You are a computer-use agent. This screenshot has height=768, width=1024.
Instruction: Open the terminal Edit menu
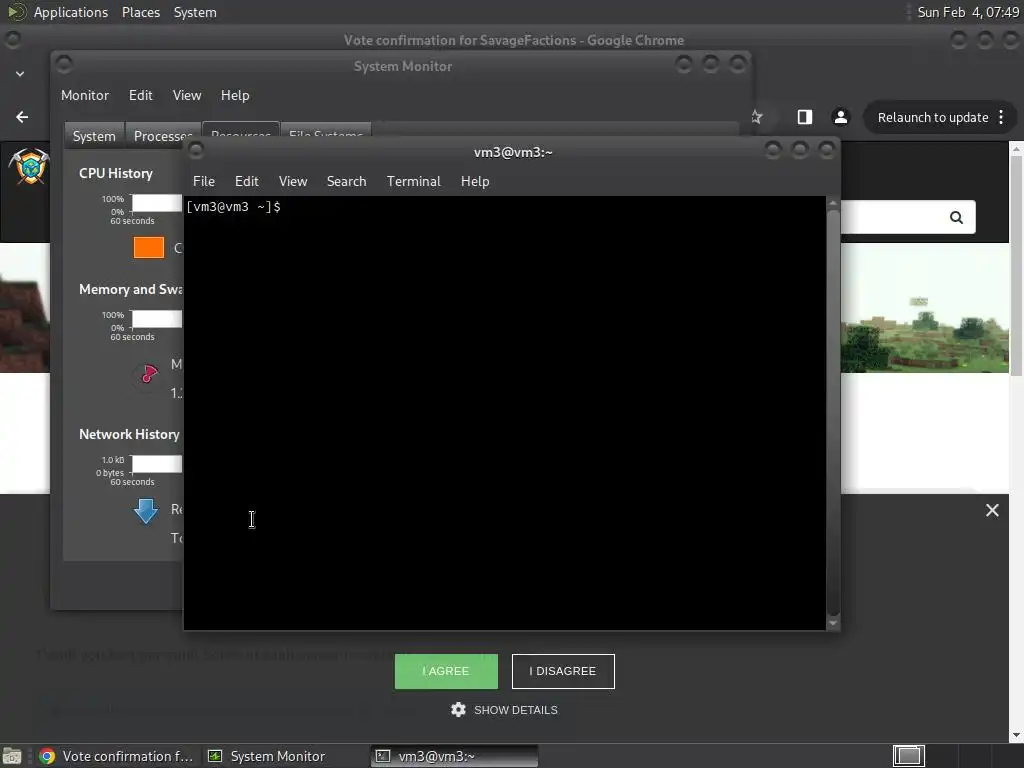coord(246,182)
